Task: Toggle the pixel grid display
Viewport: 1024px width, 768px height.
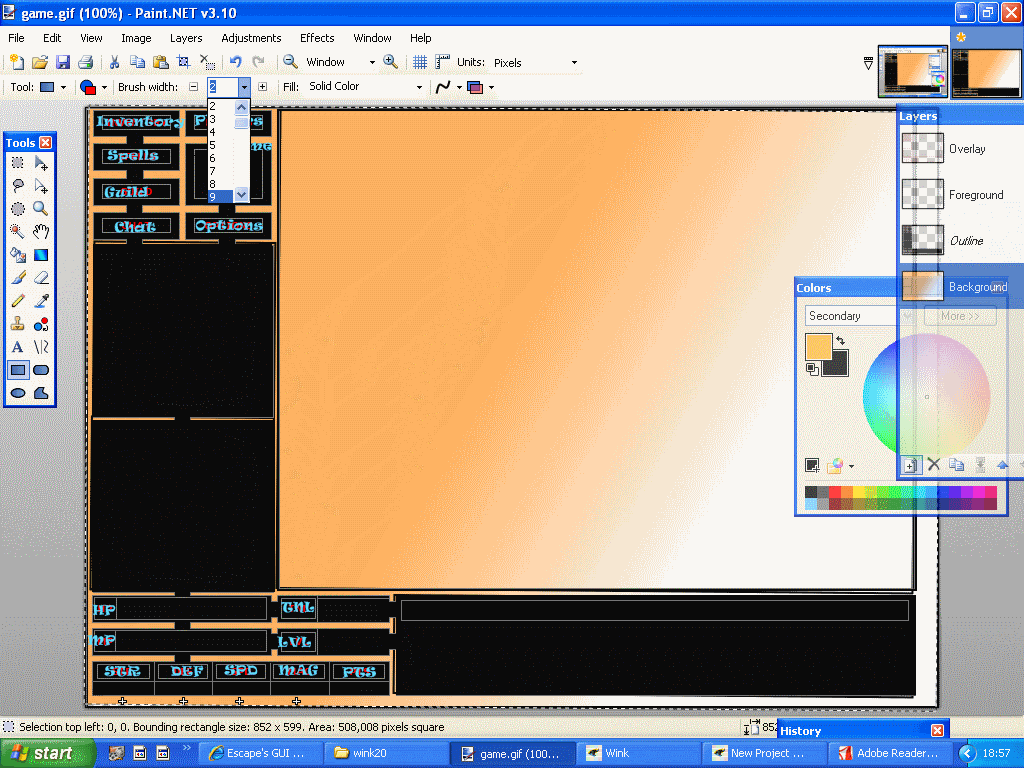Action: [x=420, y=62]
